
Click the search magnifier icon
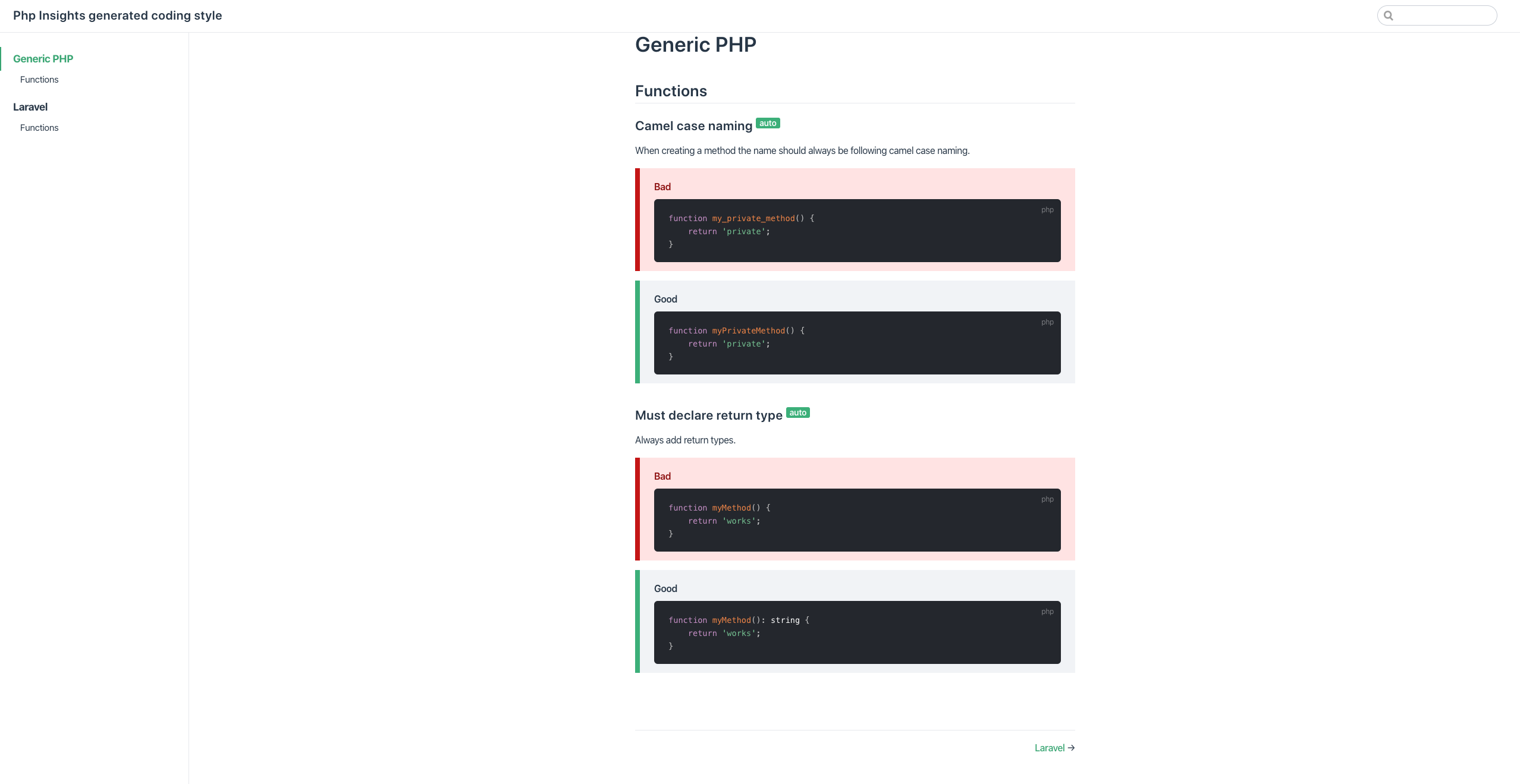[x=1388, y=15]
